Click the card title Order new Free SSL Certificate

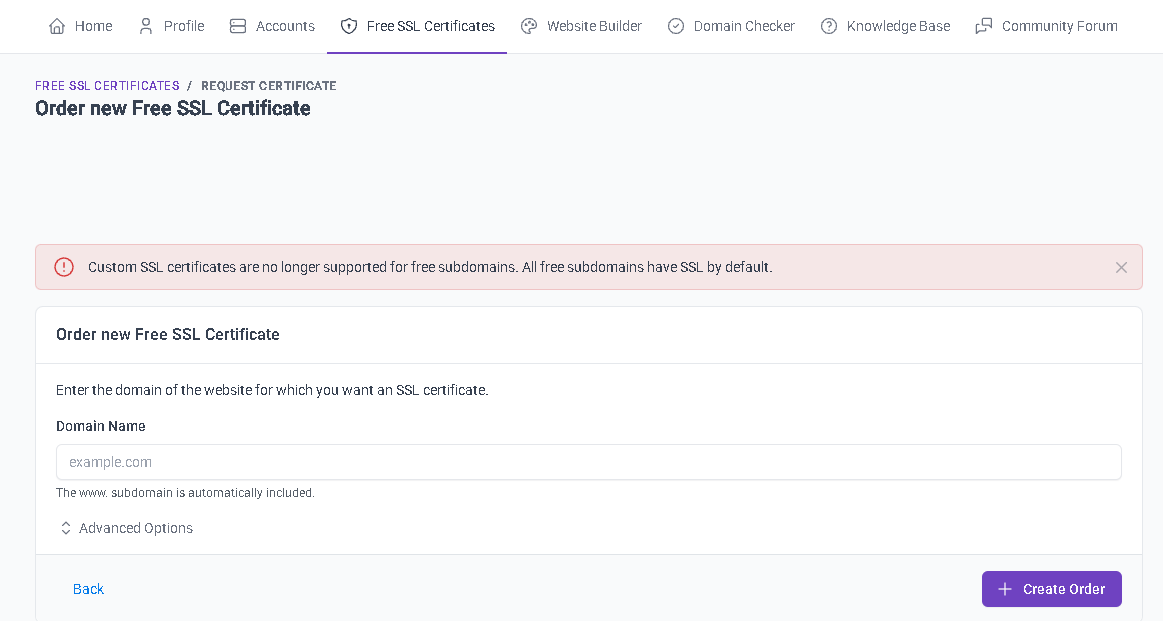click(x=168, y=335)
